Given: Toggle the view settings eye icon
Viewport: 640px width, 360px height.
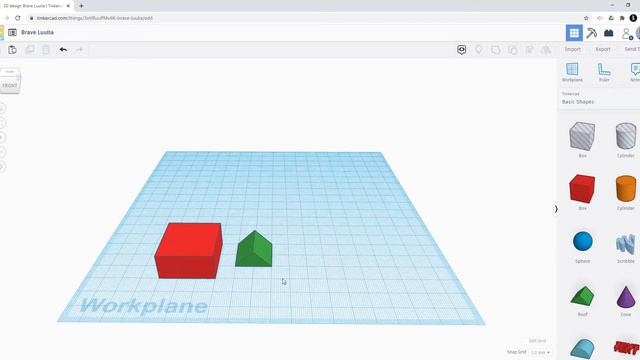Looking at the screenshot, I should (x=462, y=50).
